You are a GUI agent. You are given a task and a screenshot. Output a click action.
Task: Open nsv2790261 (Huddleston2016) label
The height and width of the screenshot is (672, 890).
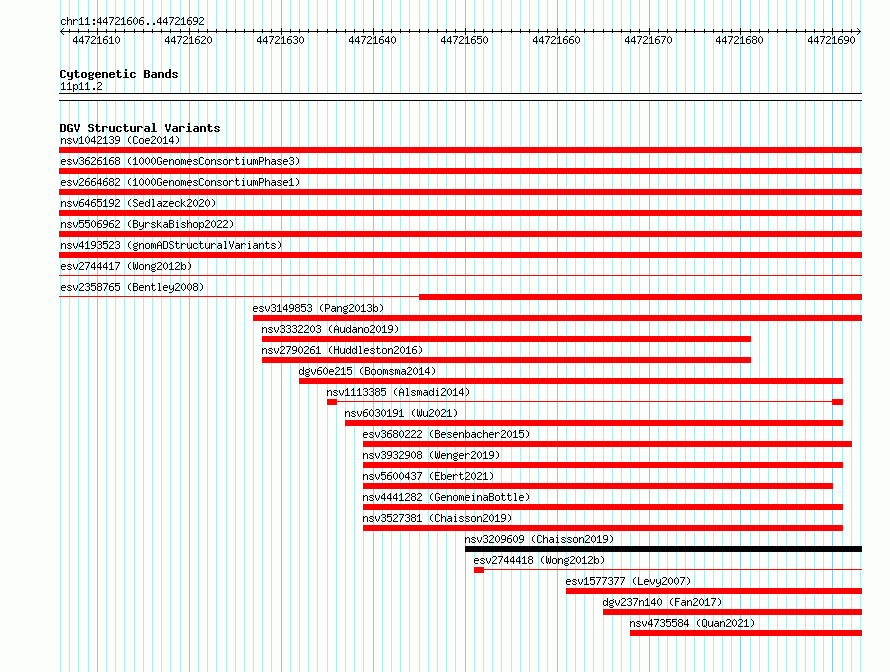pyautogui.click(x=342, y=350)
